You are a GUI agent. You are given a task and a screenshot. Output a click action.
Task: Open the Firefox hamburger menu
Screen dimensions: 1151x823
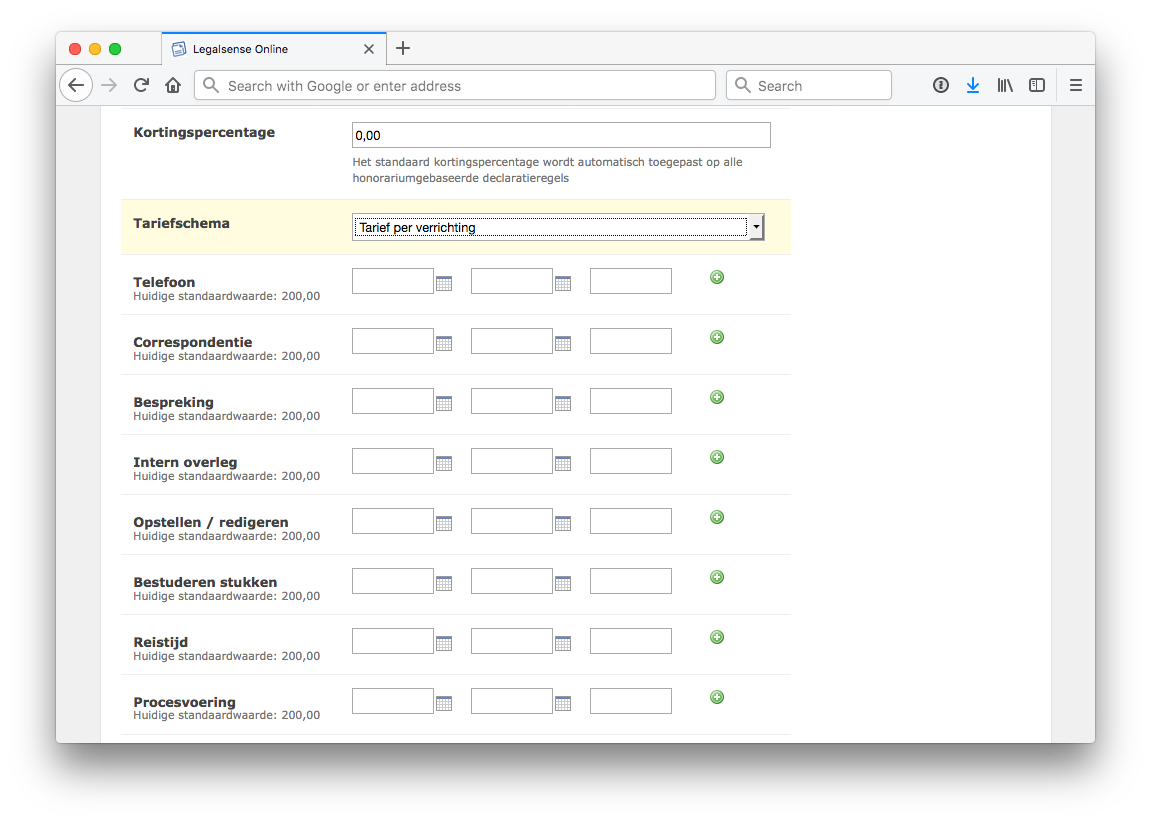coord(1075,85)
